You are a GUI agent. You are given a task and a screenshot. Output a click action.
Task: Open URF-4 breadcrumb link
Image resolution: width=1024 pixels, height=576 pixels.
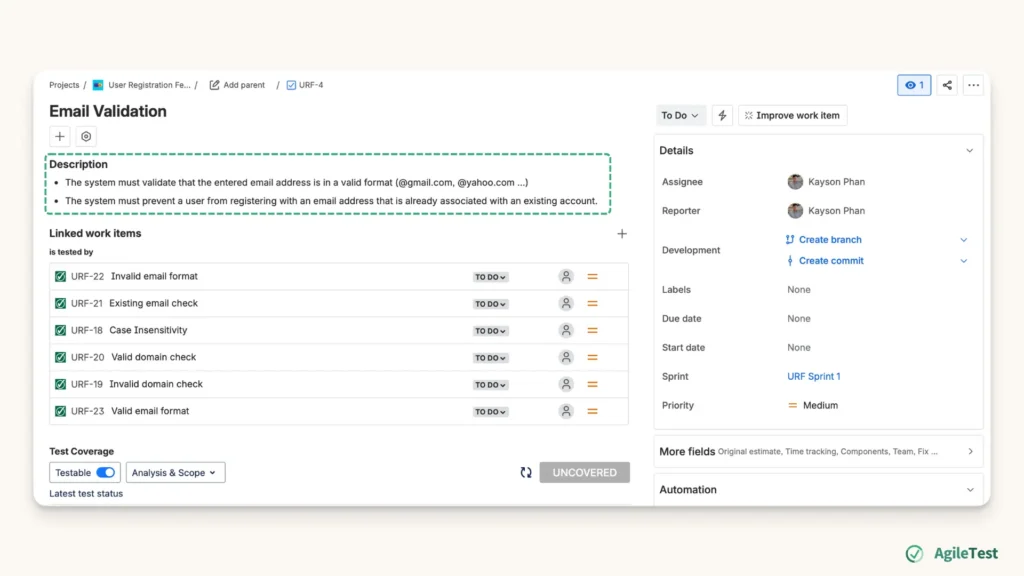click(x=305, y=85)
